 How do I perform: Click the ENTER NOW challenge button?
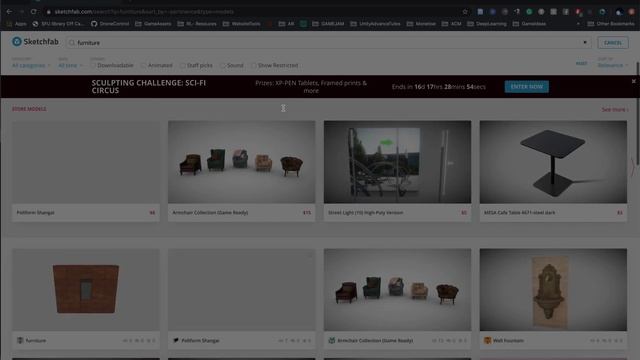527,87
